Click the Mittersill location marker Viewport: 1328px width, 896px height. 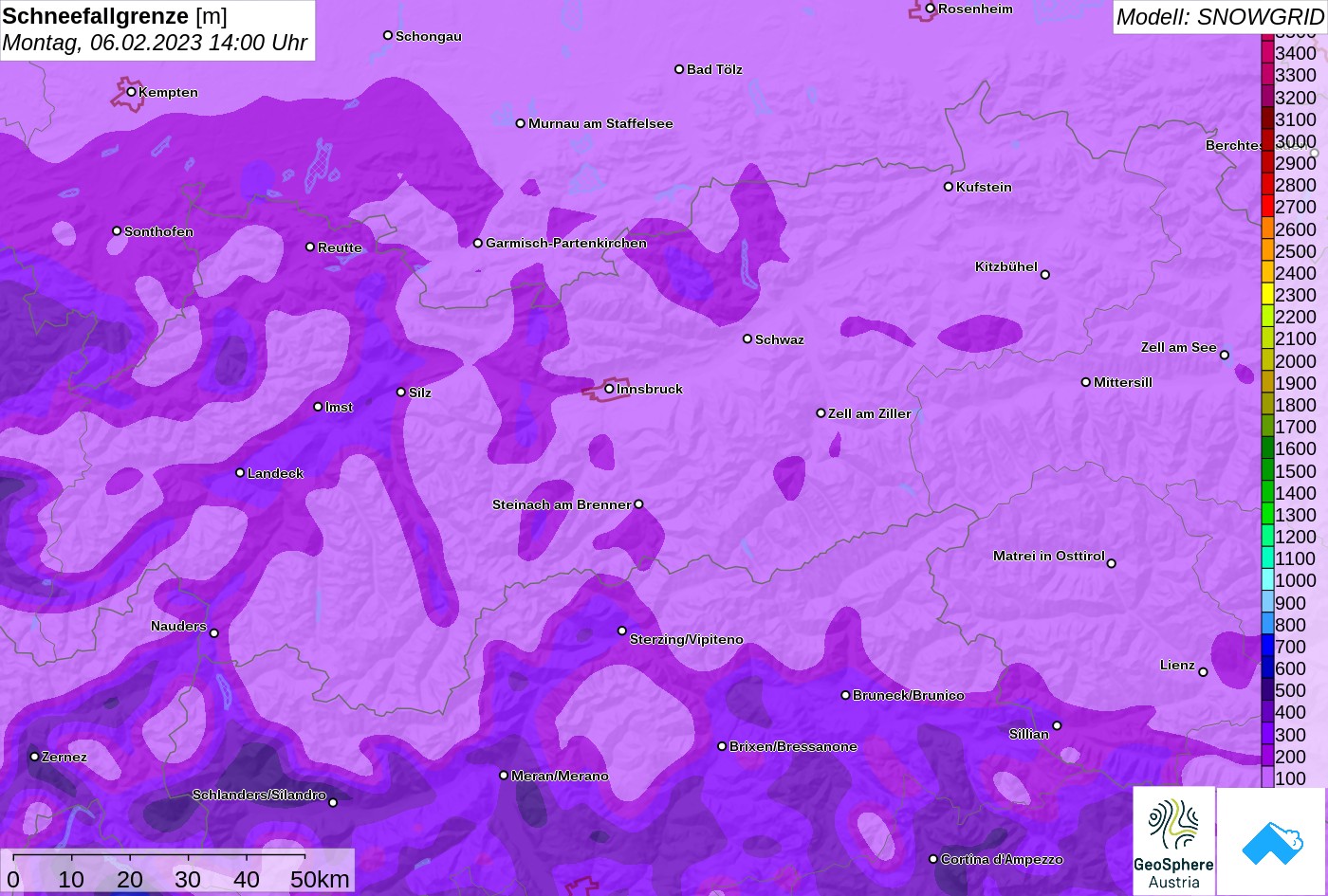coord(1086,382)
